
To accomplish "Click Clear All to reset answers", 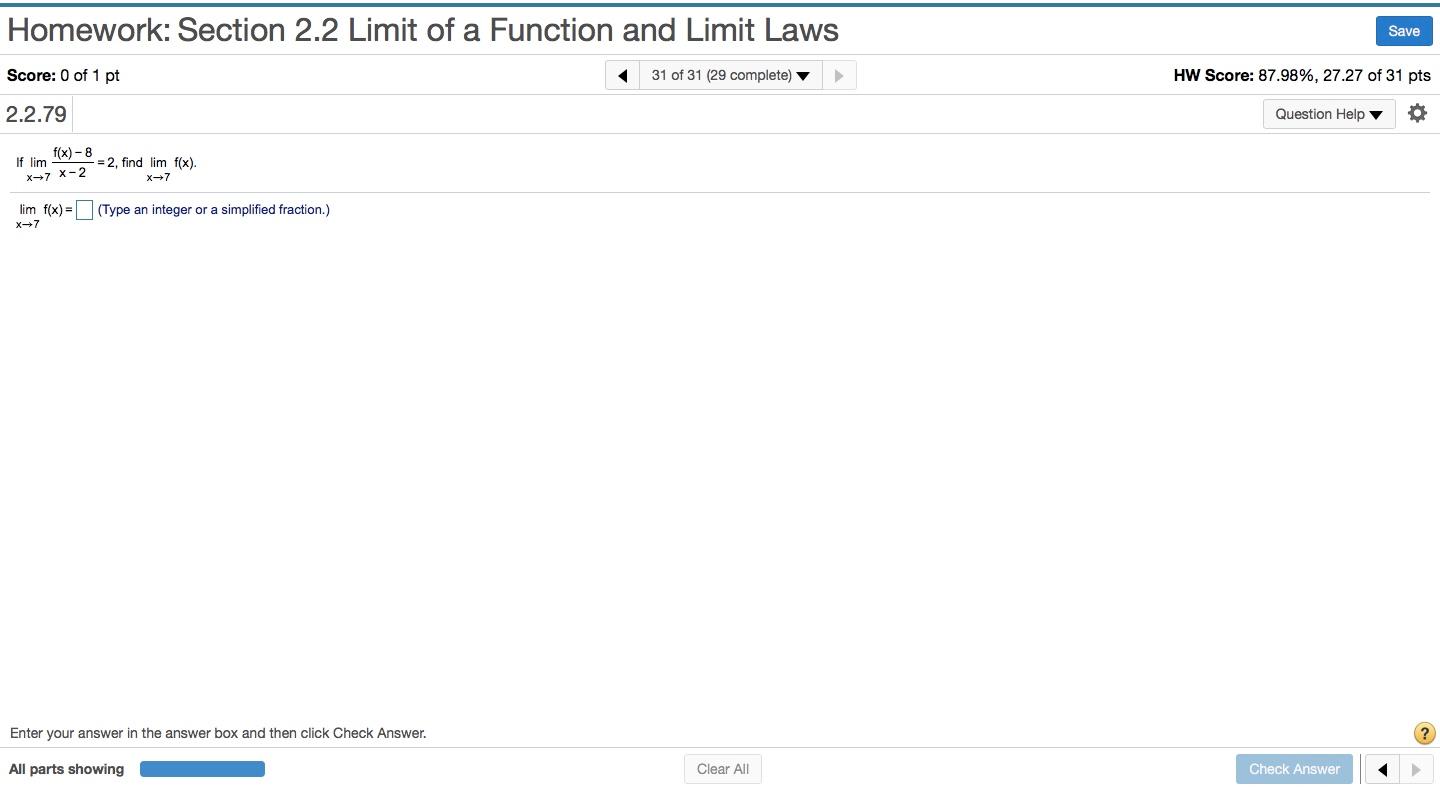I will pos(722,769).
